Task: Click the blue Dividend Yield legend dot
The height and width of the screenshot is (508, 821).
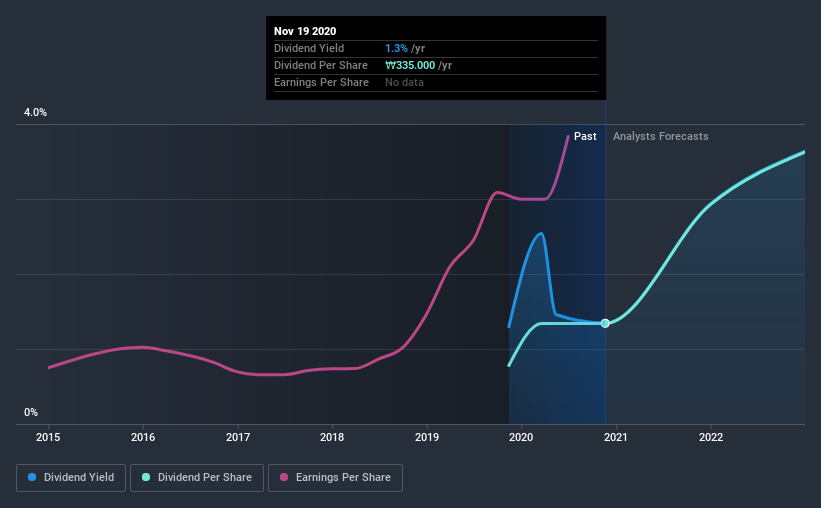Action: [32, 477]
